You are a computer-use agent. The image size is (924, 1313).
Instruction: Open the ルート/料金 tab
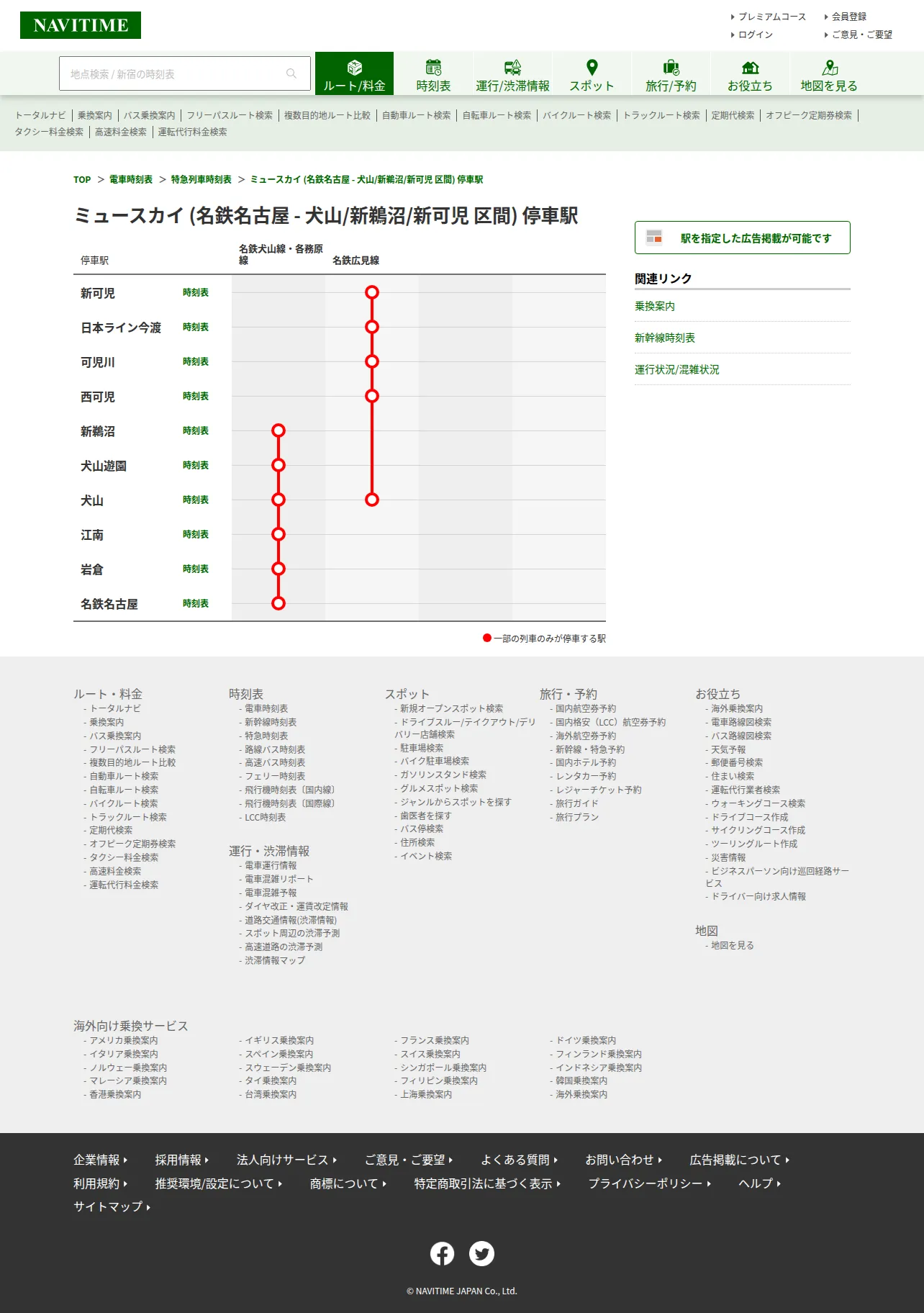(x=354, y=73)
